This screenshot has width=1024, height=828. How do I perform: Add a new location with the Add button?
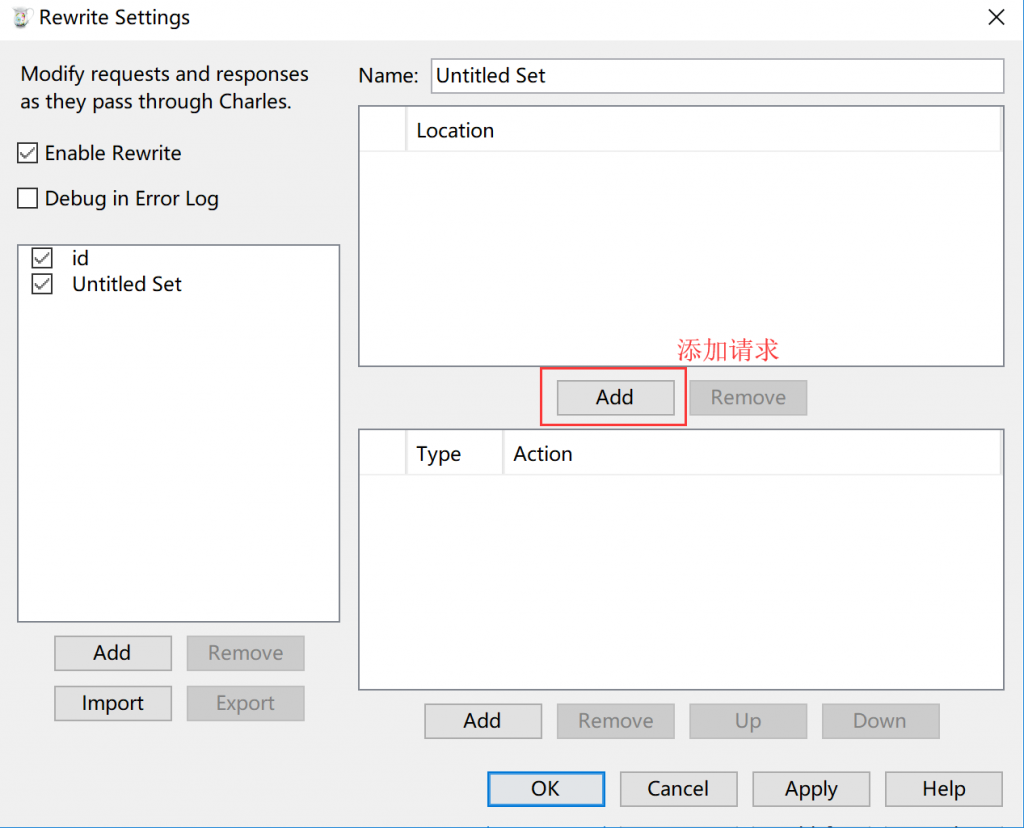(615, 397)
